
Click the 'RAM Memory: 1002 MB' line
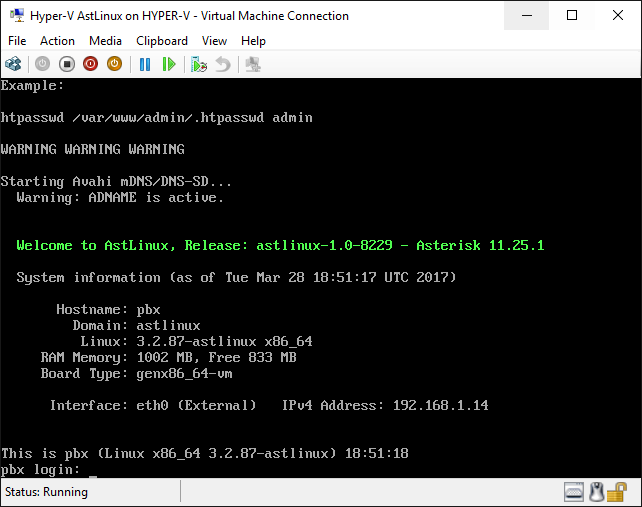[x=168, y=358]
